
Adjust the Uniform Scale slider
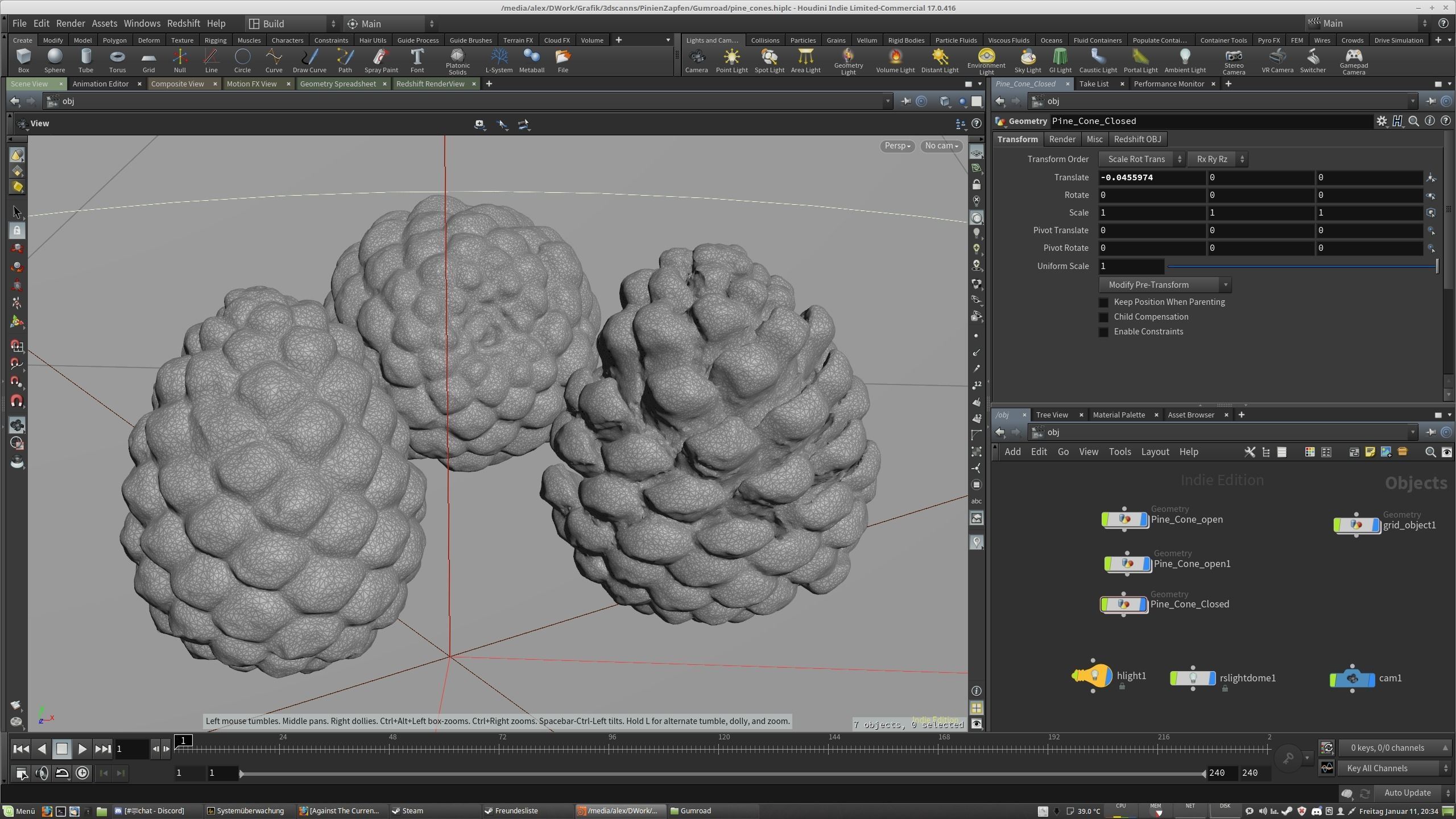(1302, 266)
